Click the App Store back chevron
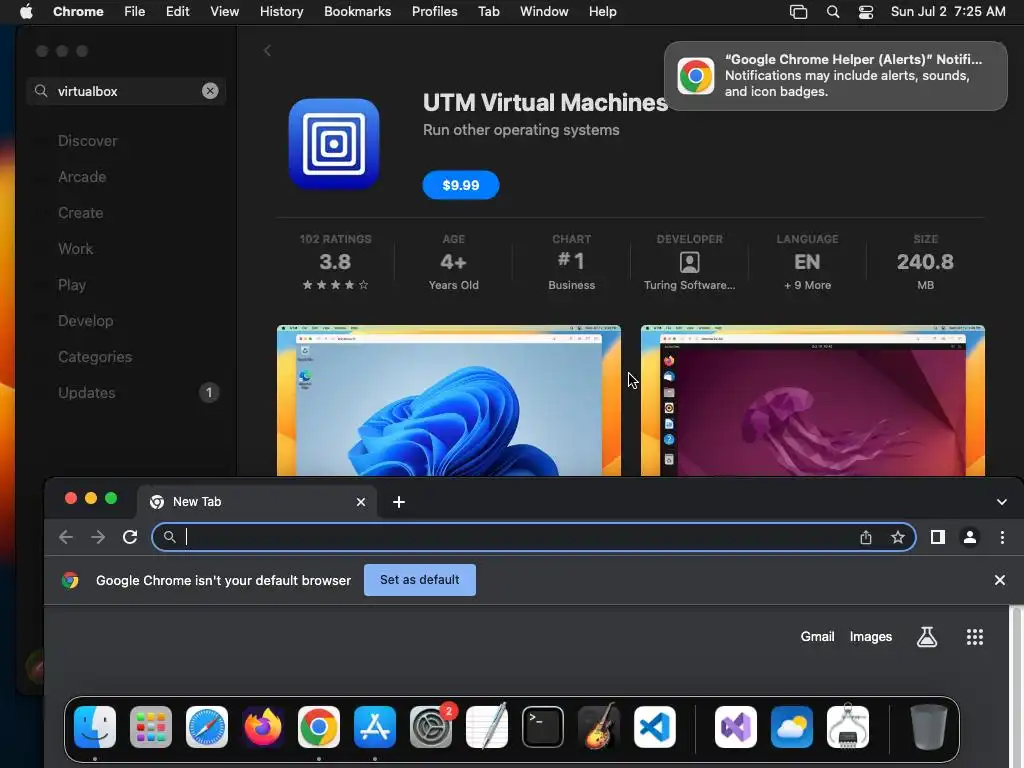Screen dimensions: 1024x768 pos(267,50)
